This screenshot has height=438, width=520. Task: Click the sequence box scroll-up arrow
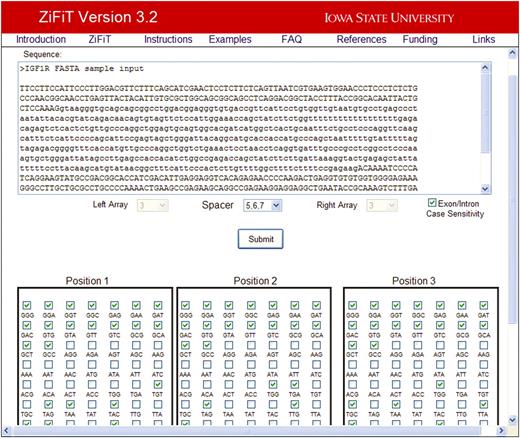(485, 68)
